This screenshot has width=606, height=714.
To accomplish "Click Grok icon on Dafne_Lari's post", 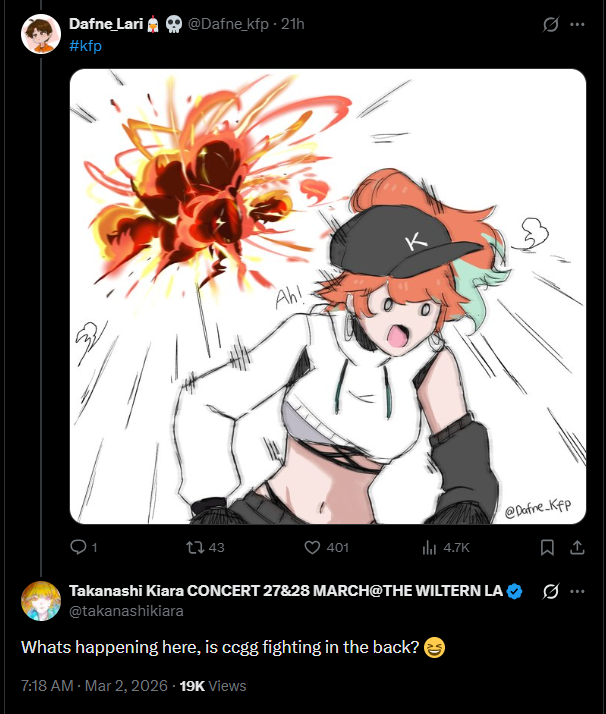I will 550,25.
